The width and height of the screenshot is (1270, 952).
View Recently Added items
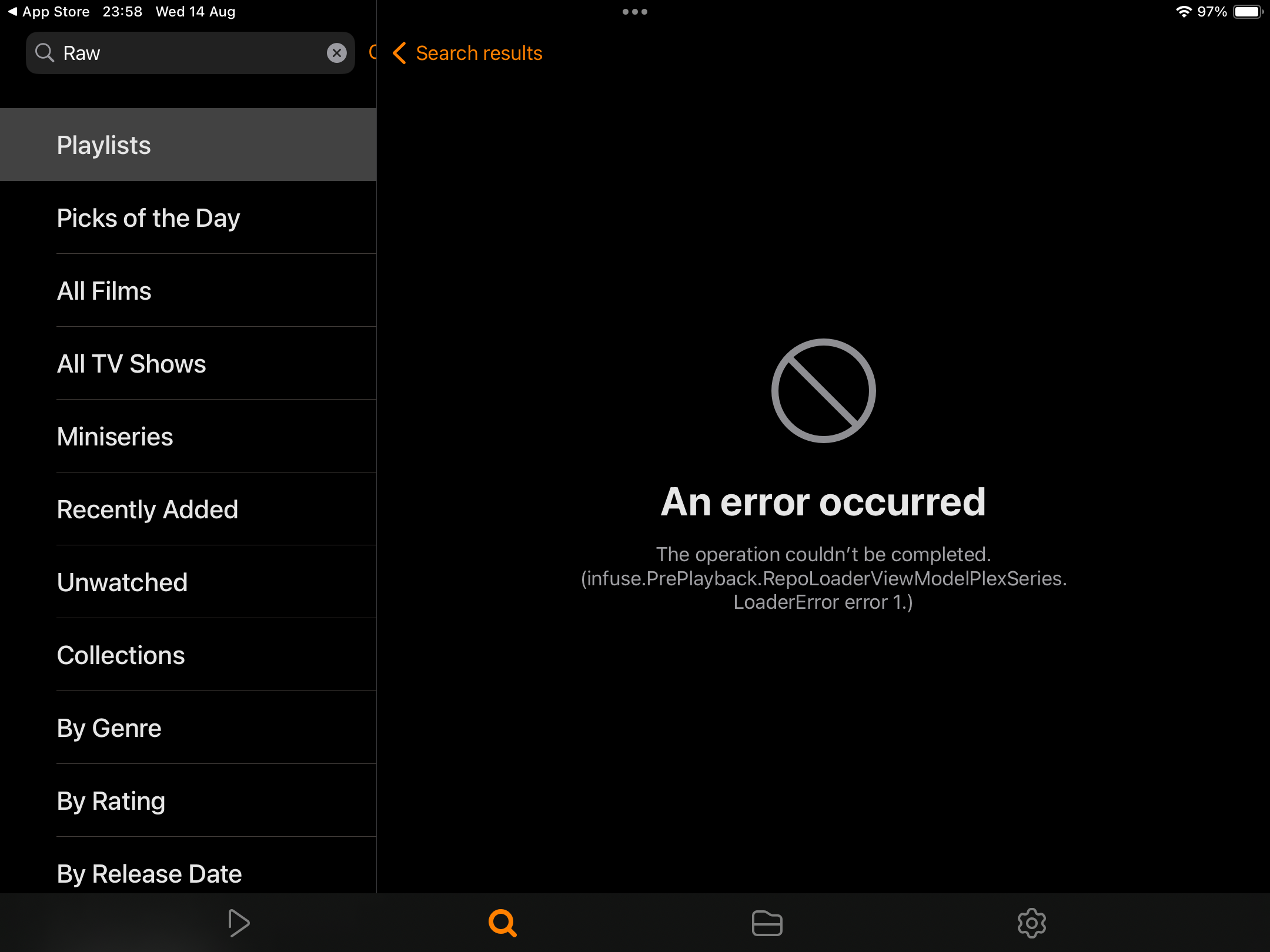tap(188, 509)
